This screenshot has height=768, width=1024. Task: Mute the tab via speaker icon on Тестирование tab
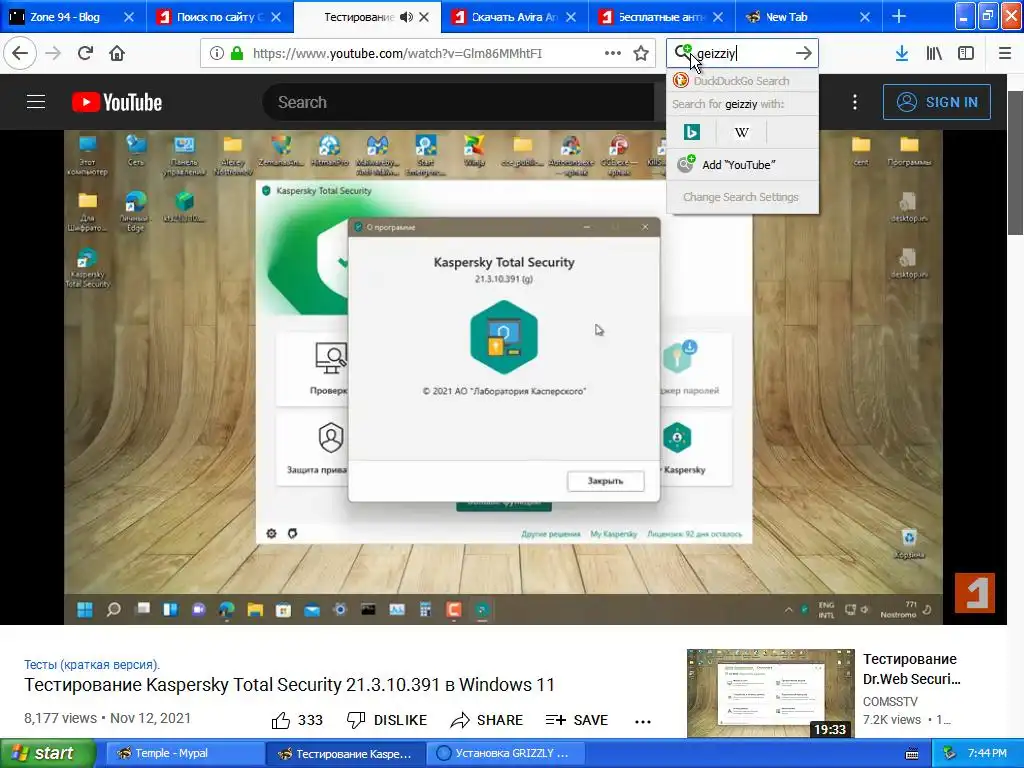point(406,17)
